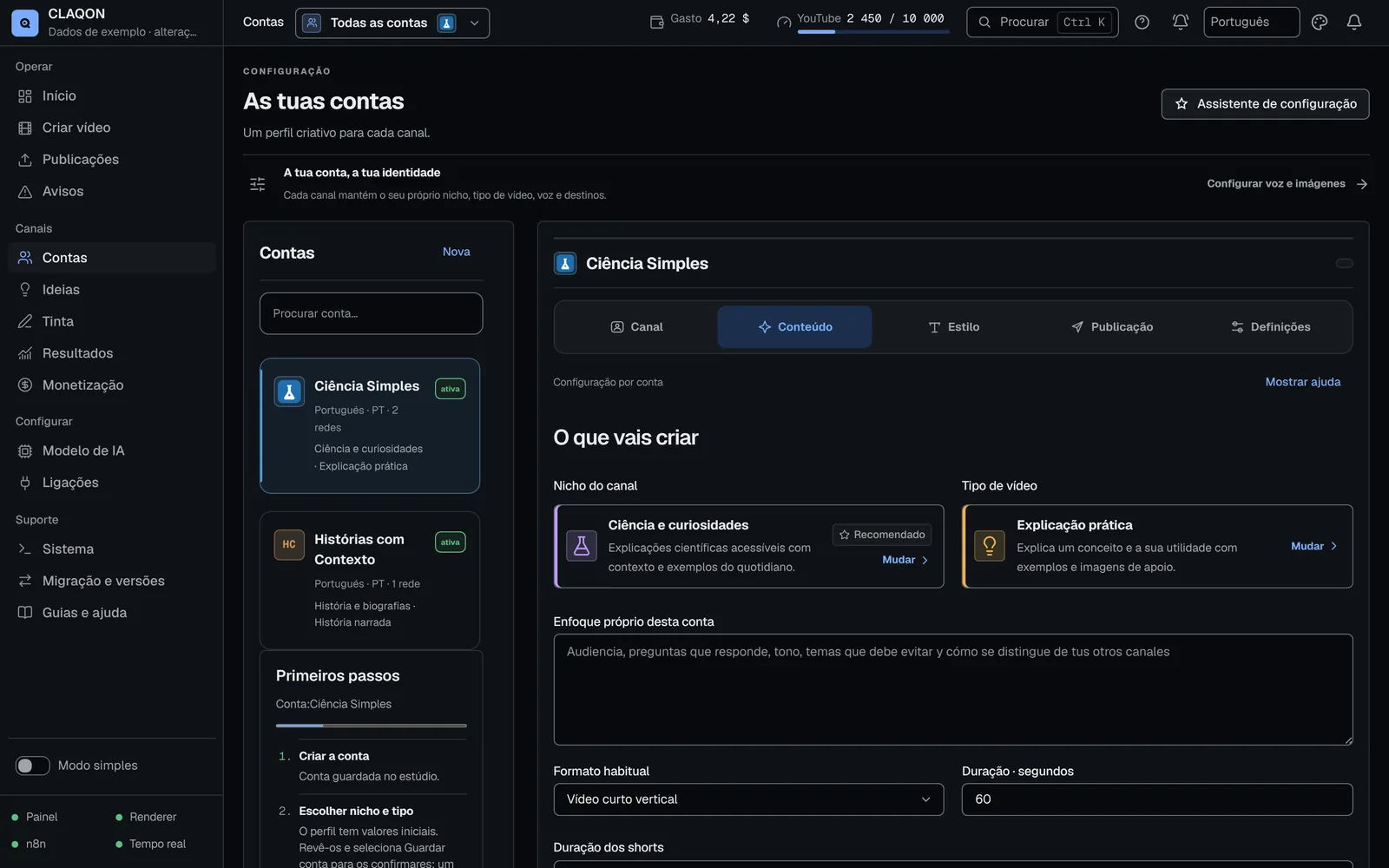
Task: Open Tinta in the sidebar
Action: coord(111,321)
